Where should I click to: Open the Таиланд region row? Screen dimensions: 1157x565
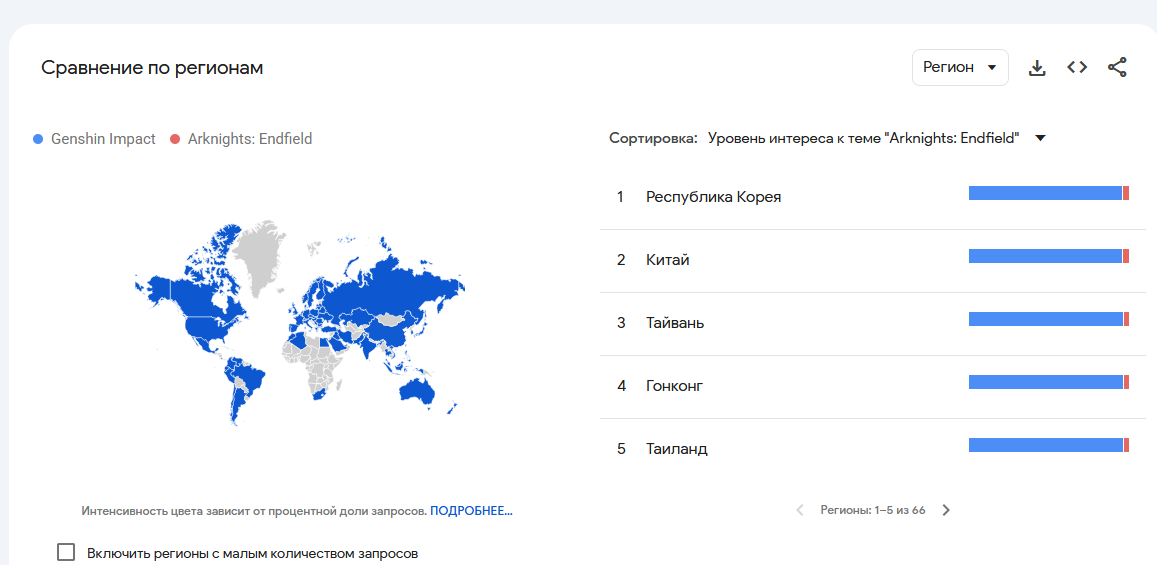pos(676,449)
